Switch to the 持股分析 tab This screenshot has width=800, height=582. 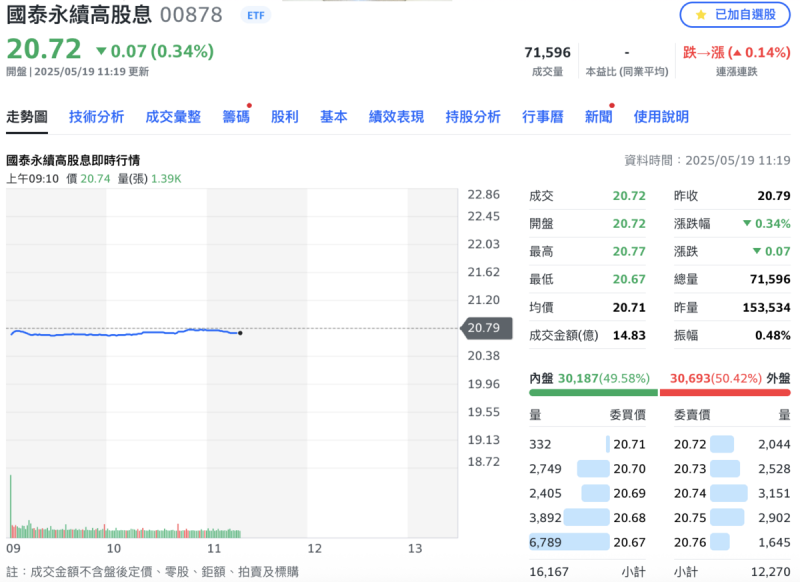(473, 117)
